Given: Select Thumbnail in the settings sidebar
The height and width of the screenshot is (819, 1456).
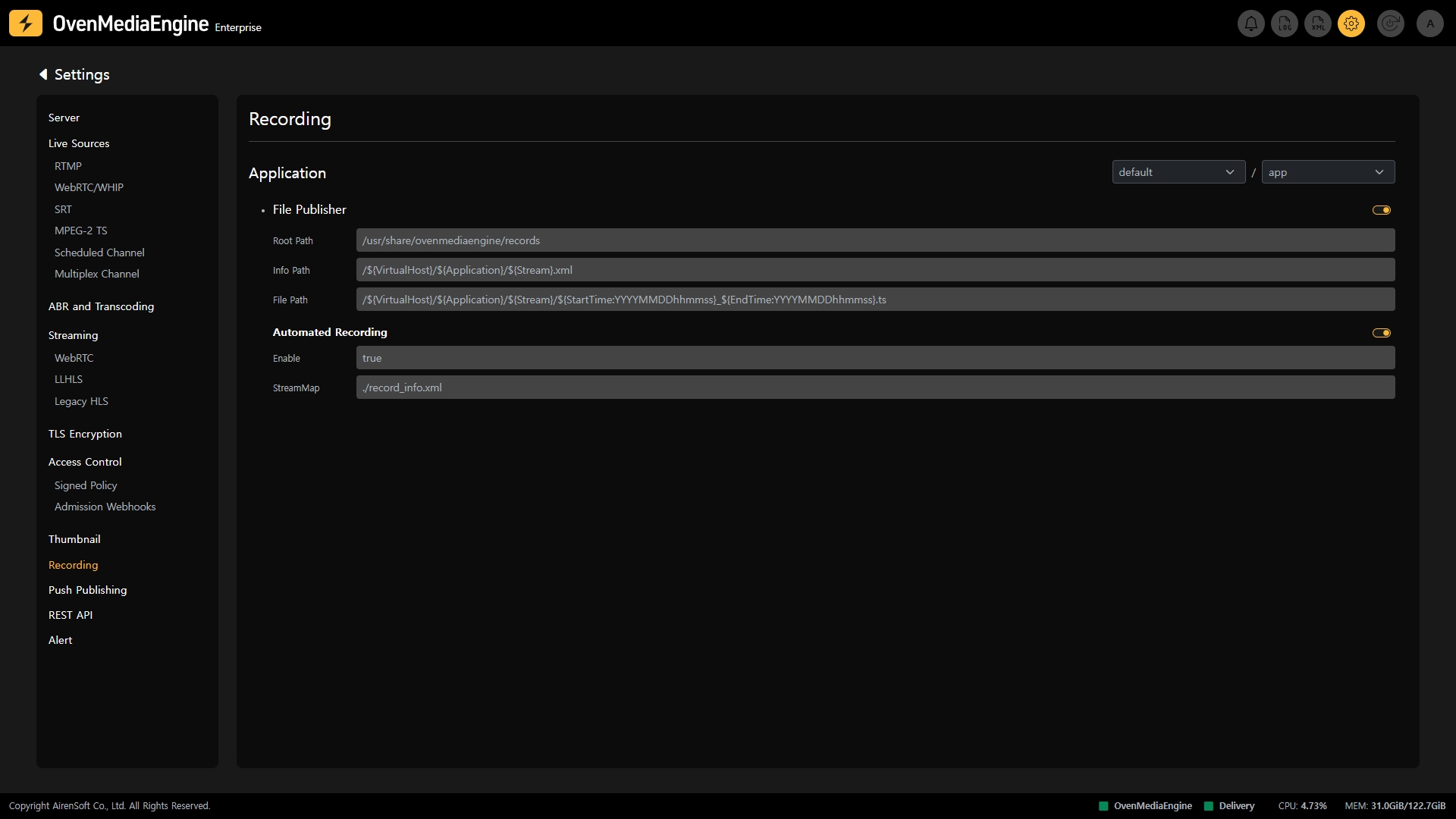Looking at the screenshot, I should click(x=74, y=539).
